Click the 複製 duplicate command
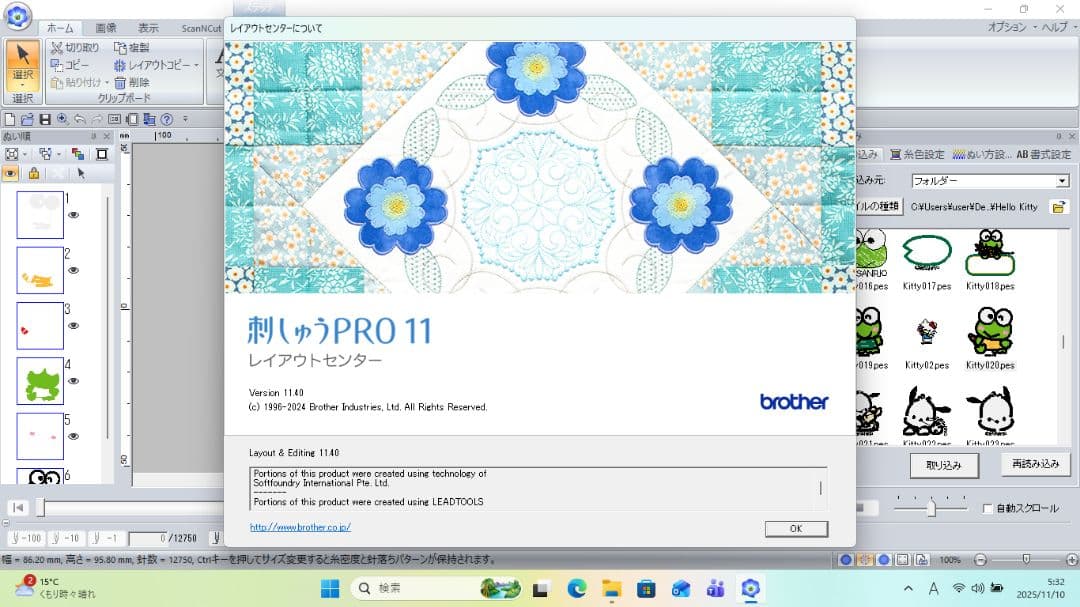1080x607 pixels. coord(132,48)
